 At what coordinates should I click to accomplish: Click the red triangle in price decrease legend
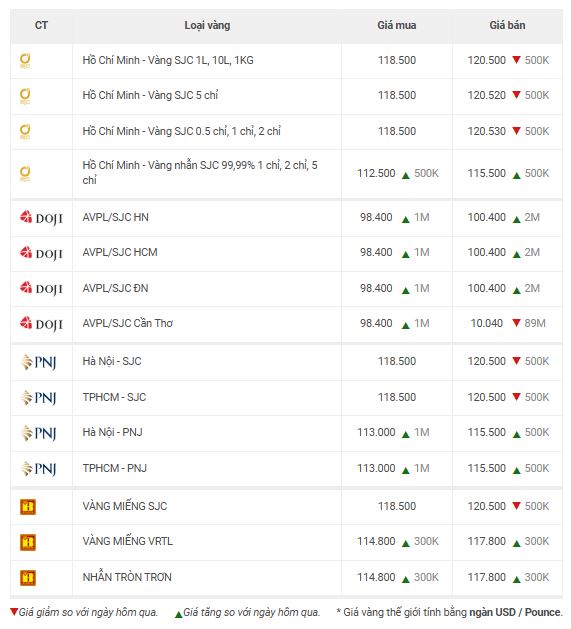[x=14, y=612]
